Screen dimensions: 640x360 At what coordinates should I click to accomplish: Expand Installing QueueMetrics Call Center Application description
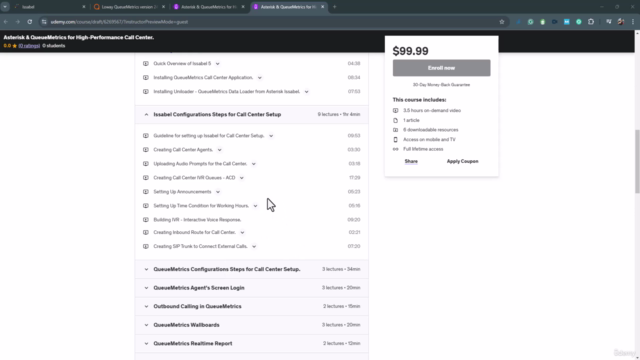(x=260, y=78)
